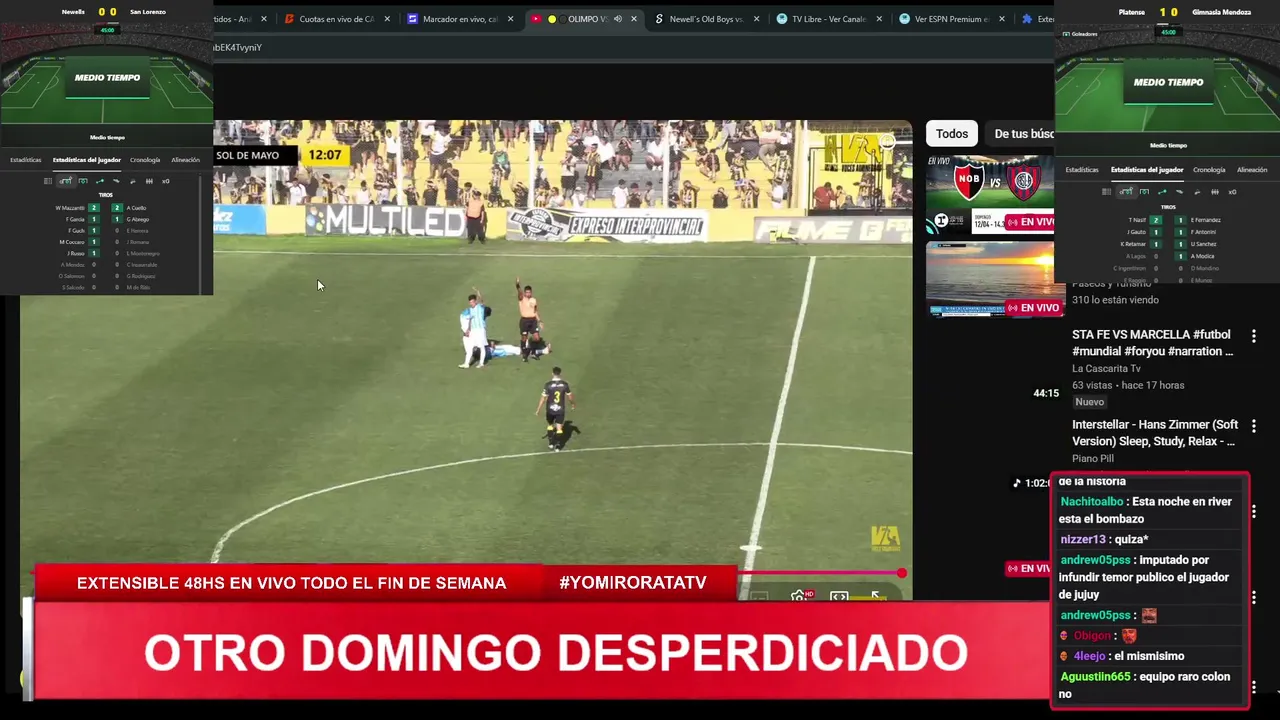Screen dimensions: 1280x720
Task: Click Aguustiin665 username in chat
Action: point(1096,677)
